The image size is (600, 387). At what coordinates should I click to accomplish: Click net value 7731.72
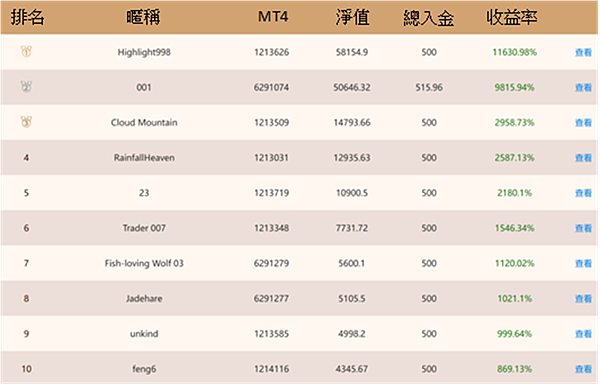[352, 229]
